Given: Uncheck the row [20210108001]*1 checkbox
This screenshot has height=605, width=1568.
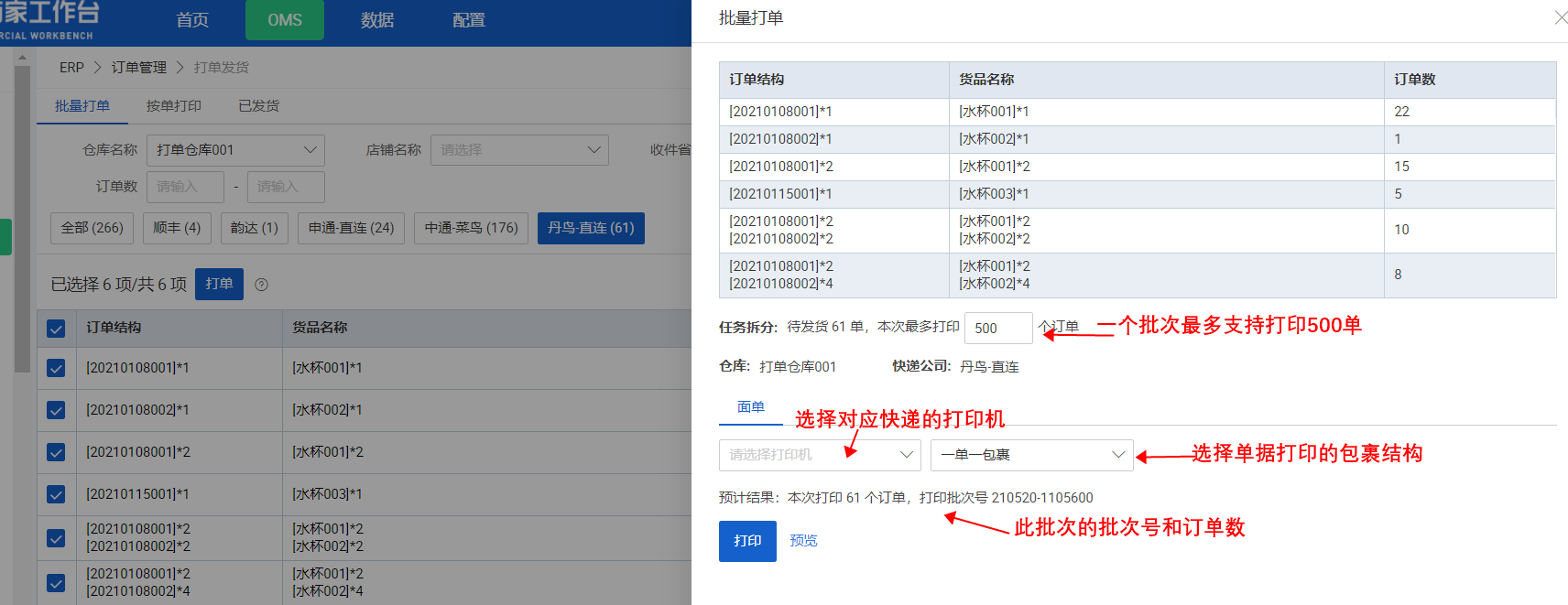Looking at the screenshot, I should (x=56, y=368).
